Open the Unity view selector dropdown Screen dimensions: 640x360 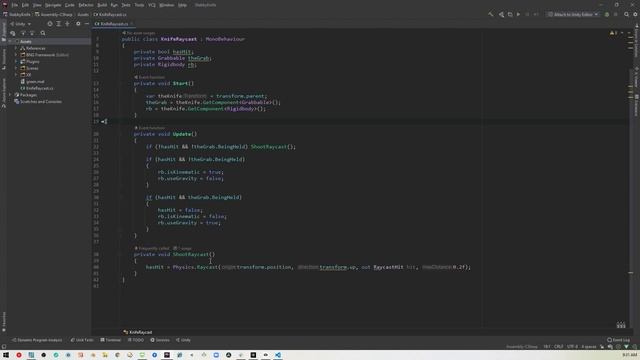click(20, 24)
